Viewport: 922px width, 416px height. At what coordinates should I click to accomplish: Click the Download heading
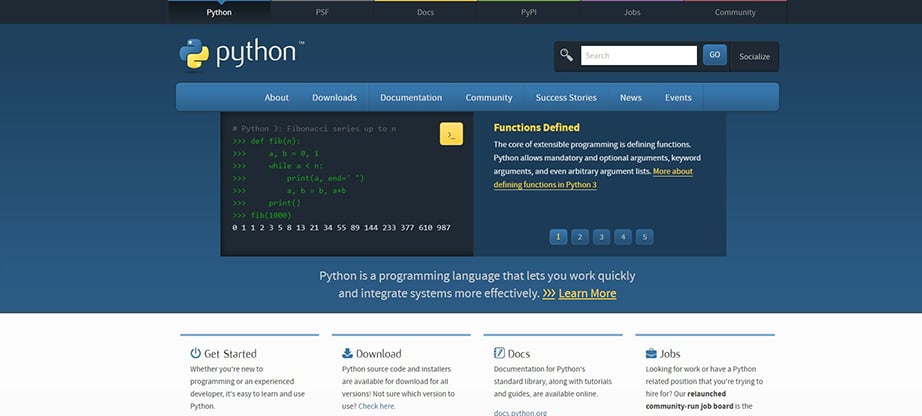tap(378, 354)
